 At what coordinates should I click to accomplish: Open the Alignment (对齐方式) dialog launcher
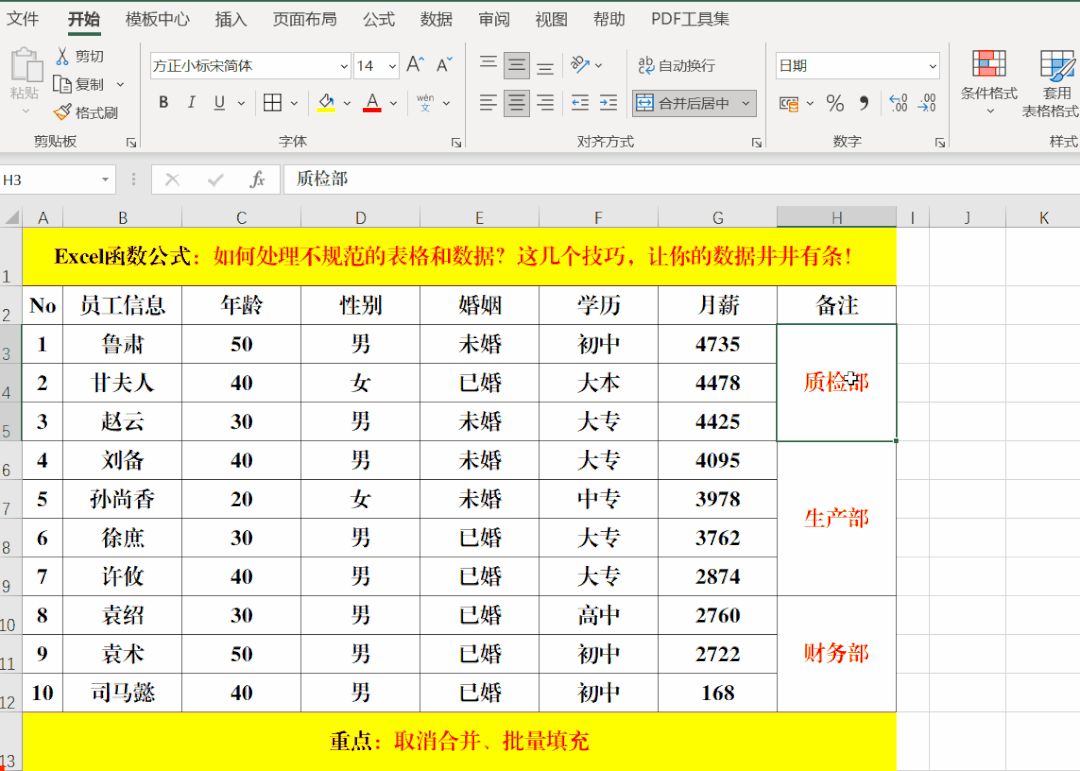pyautogui.click(x=756, y=143)
